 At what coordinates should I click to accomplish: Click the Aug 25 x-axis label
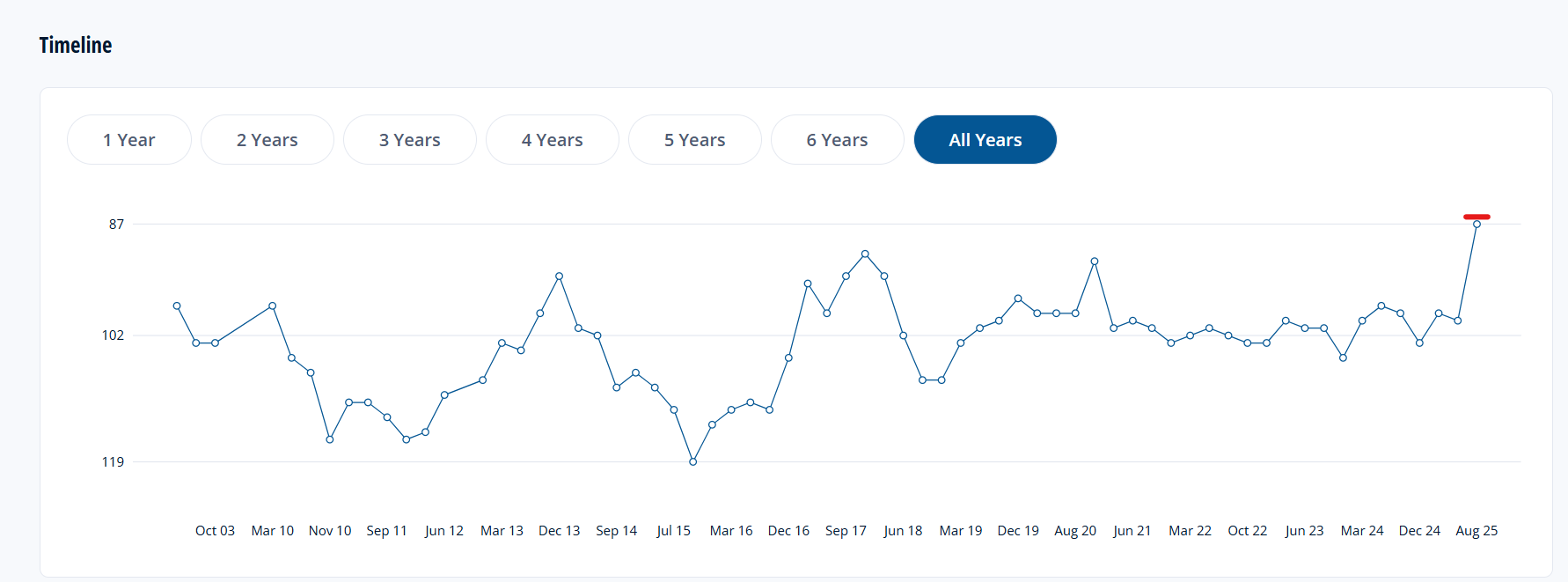click(x=1476, y=531)
